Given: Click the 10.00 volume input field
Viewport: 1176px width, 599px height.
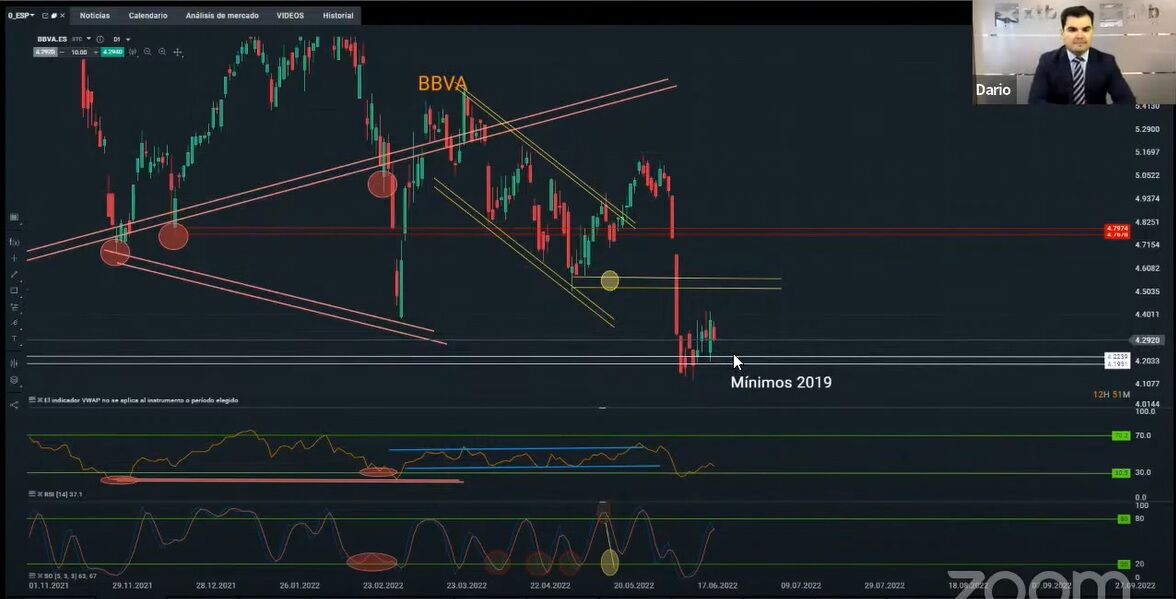Looking at the screenshot, I should click(x=79, y=52).
